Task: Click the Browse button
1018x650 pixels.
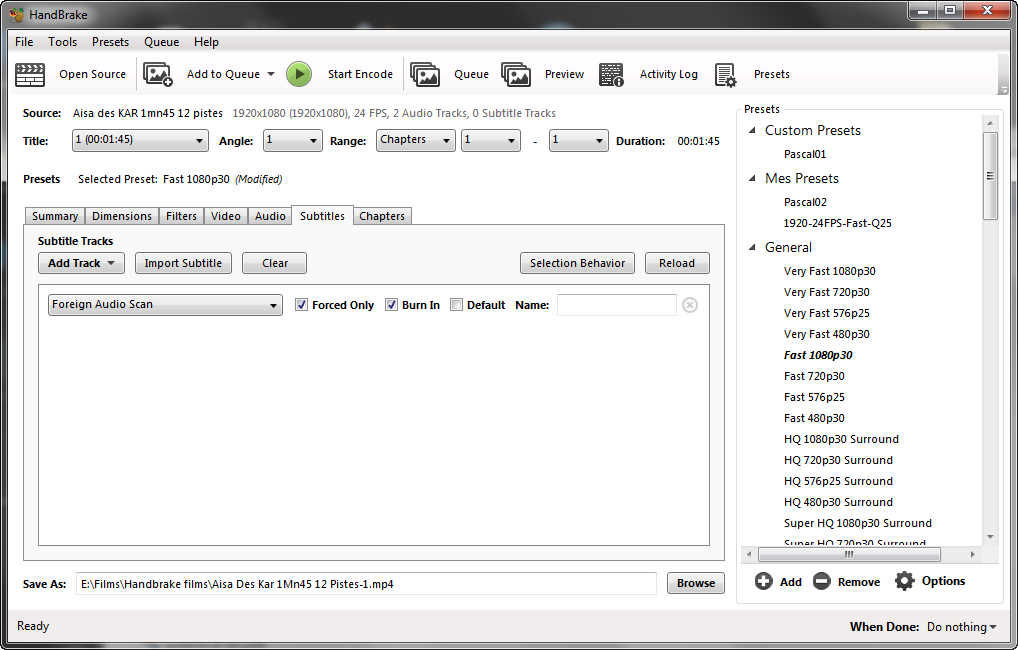Action: [x=696, y=583]
